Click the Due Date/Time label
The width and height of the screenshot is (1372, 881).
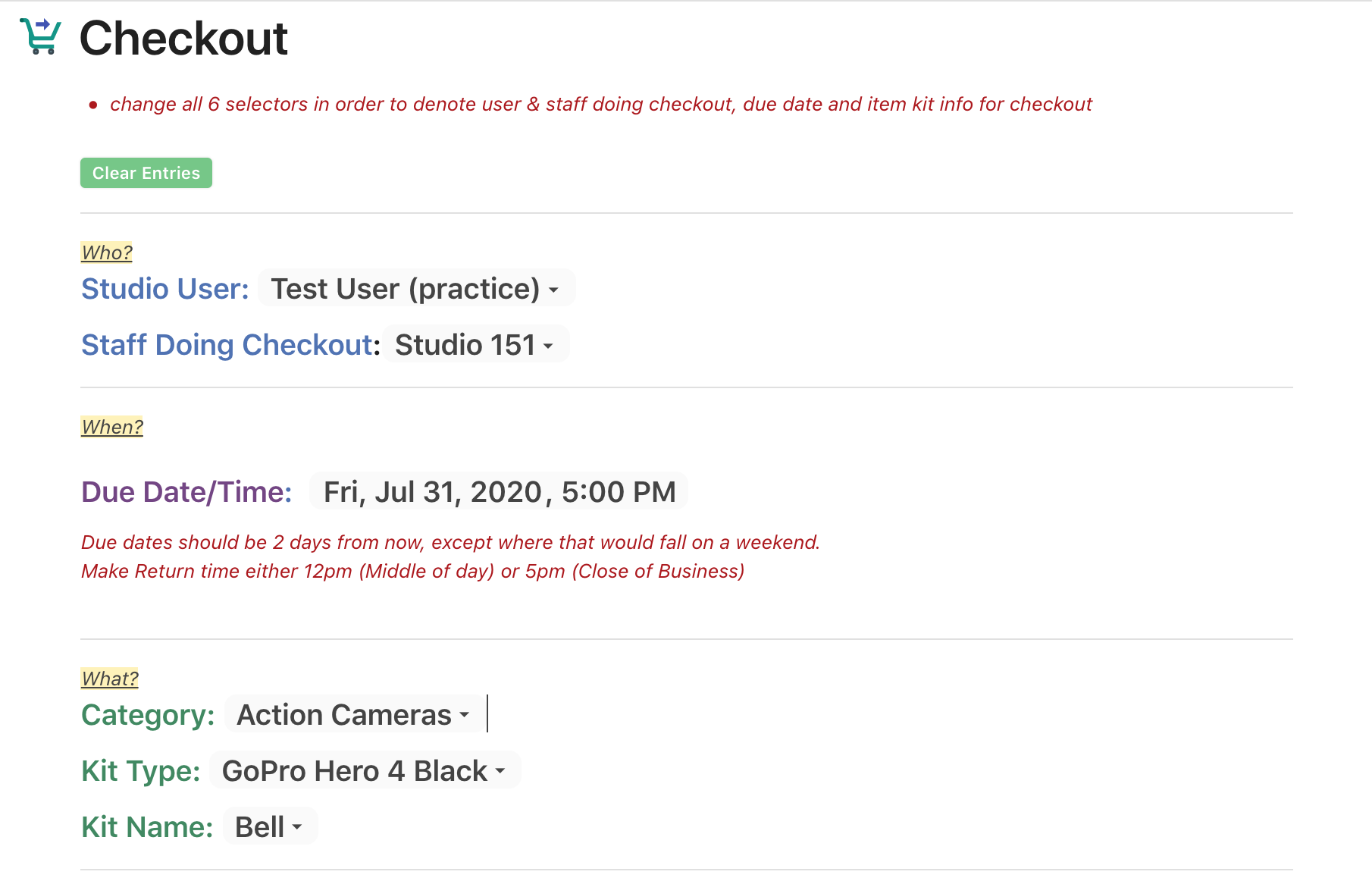[x=186, y=492]
